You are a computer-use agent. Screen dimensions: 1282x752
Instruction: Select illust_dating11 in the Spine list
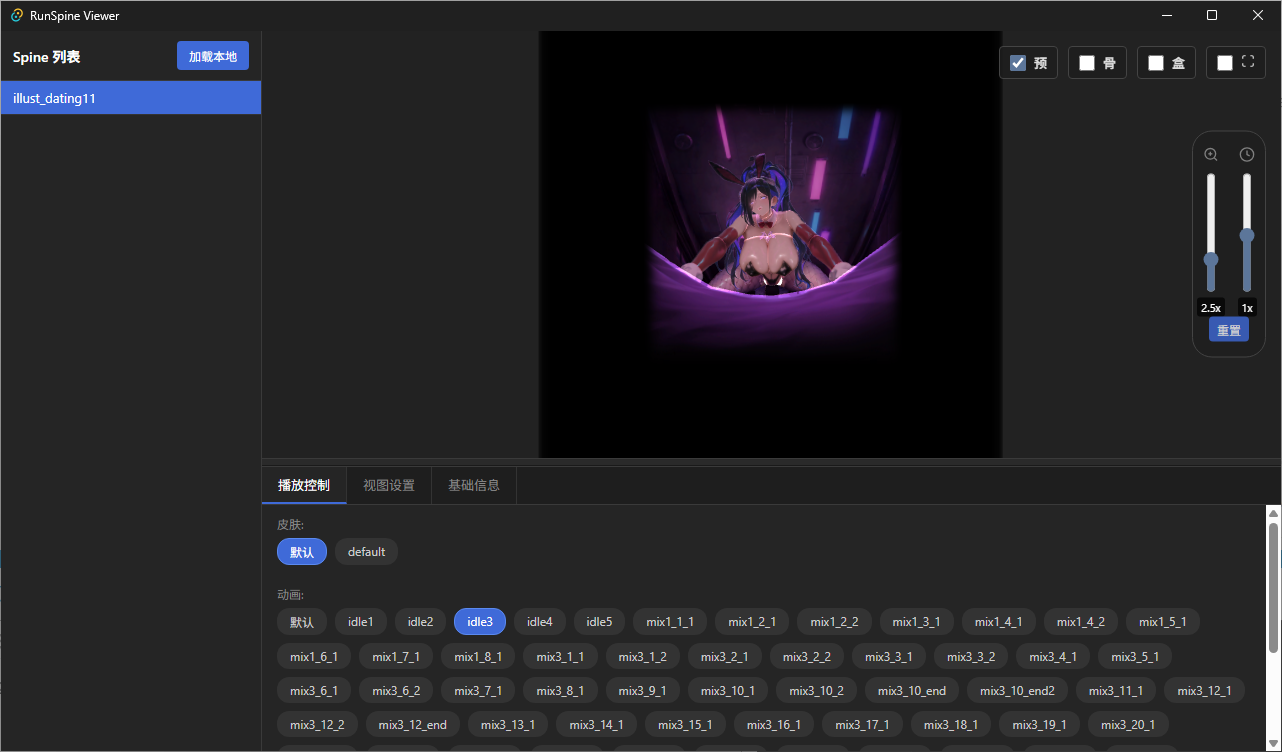131,98
